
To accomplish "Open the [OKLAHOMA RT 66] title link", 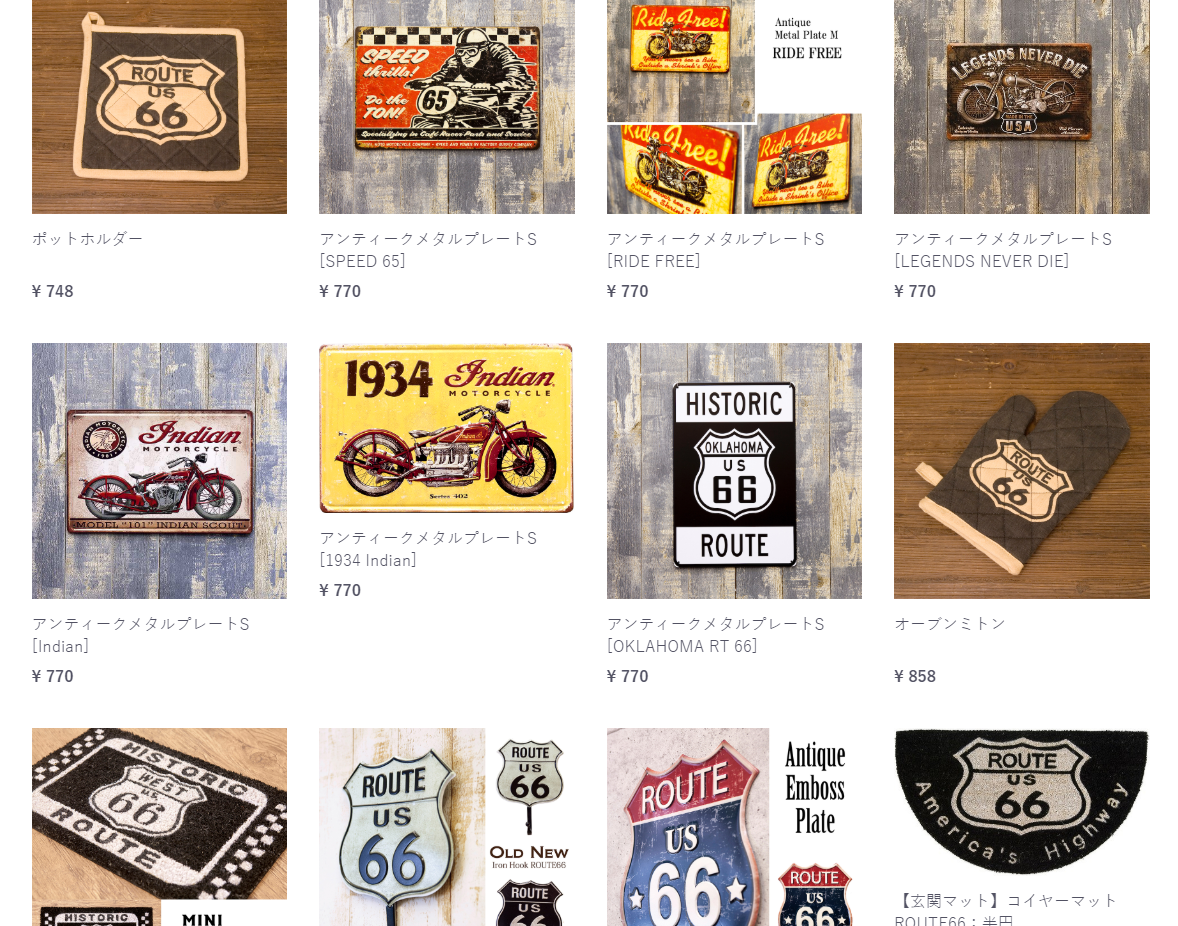I will click(716, 635).
